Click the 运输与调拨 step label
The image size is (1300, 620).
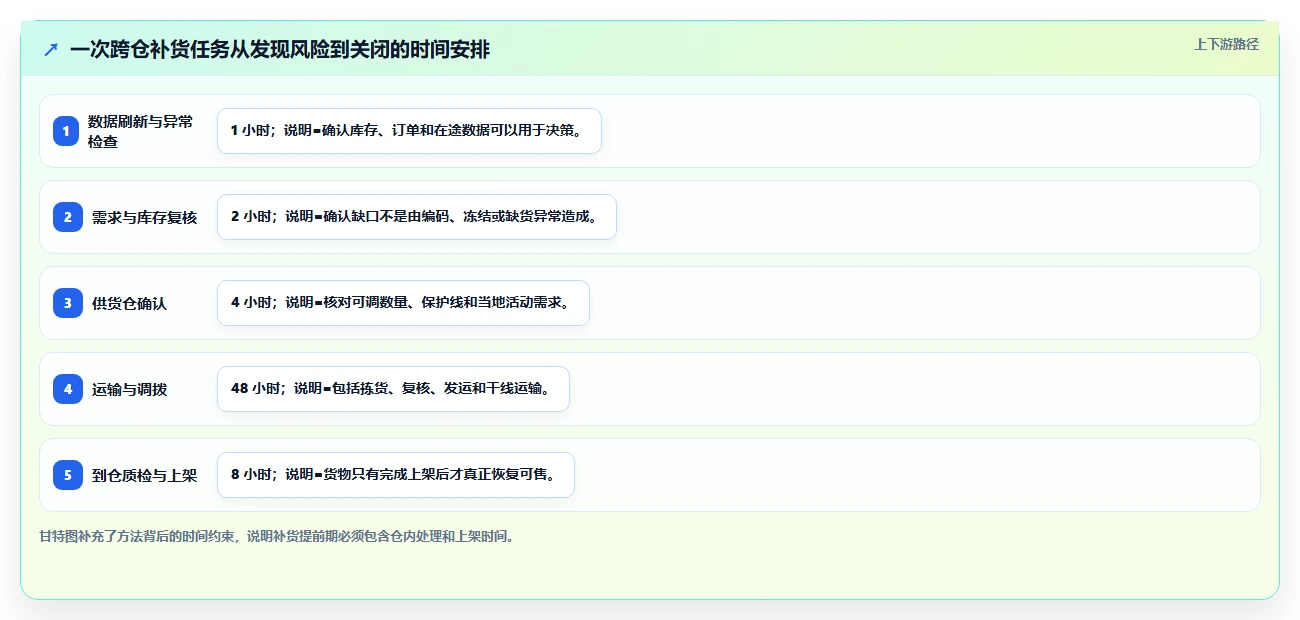pos(129,389)
